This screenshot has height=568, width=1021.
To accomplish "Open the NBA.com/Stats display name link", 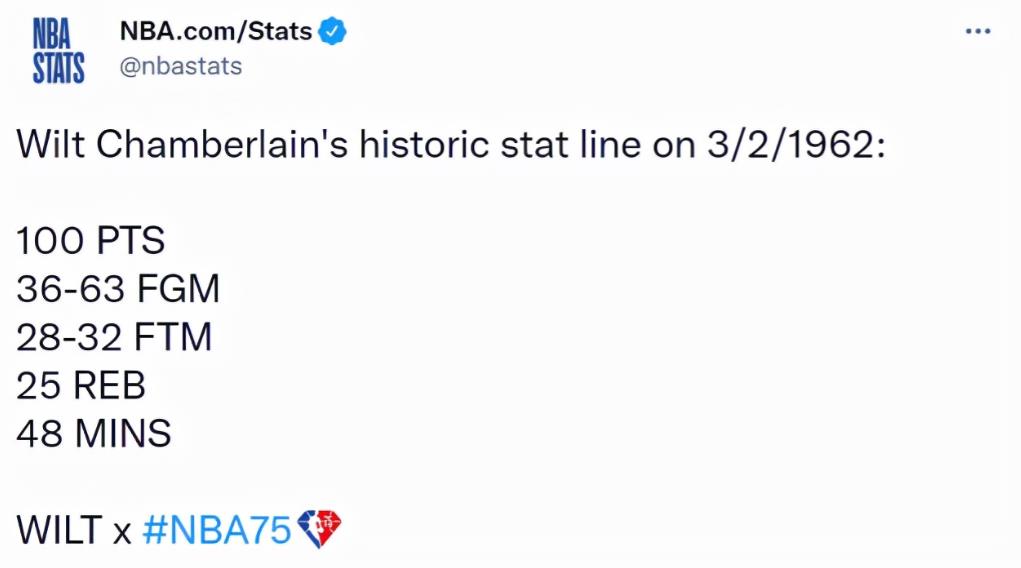I will (x=216, y=32).
